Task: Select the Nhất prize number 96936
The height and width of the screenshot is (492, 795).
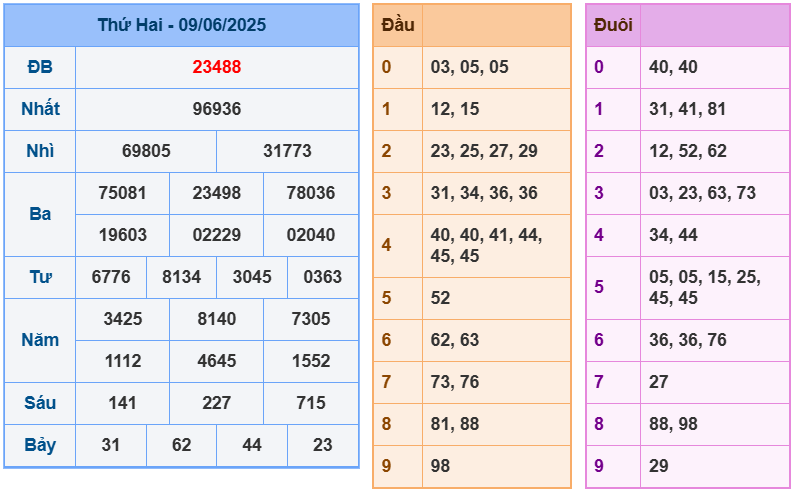Action: [217, 109]
